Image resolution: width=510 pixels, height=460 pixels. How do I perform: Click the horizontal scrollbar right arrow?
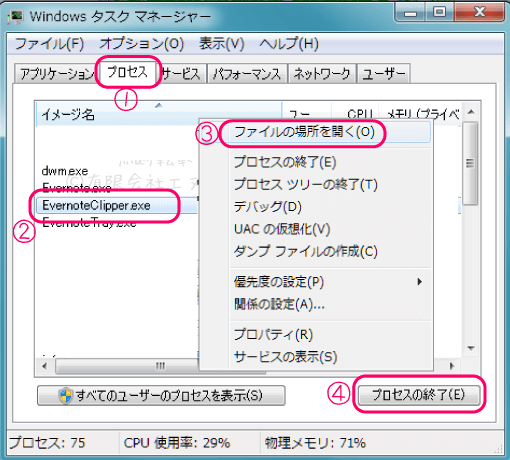point(452,366)
